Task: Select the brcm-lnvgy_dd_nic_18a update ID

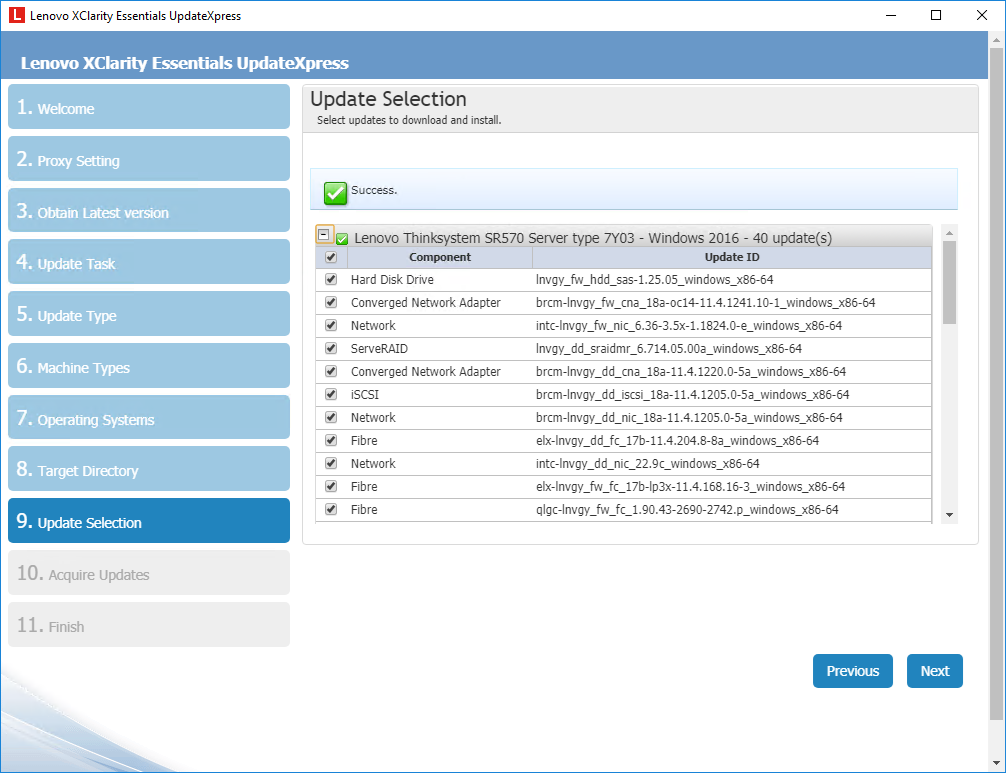Action: [x=689, y=418]
